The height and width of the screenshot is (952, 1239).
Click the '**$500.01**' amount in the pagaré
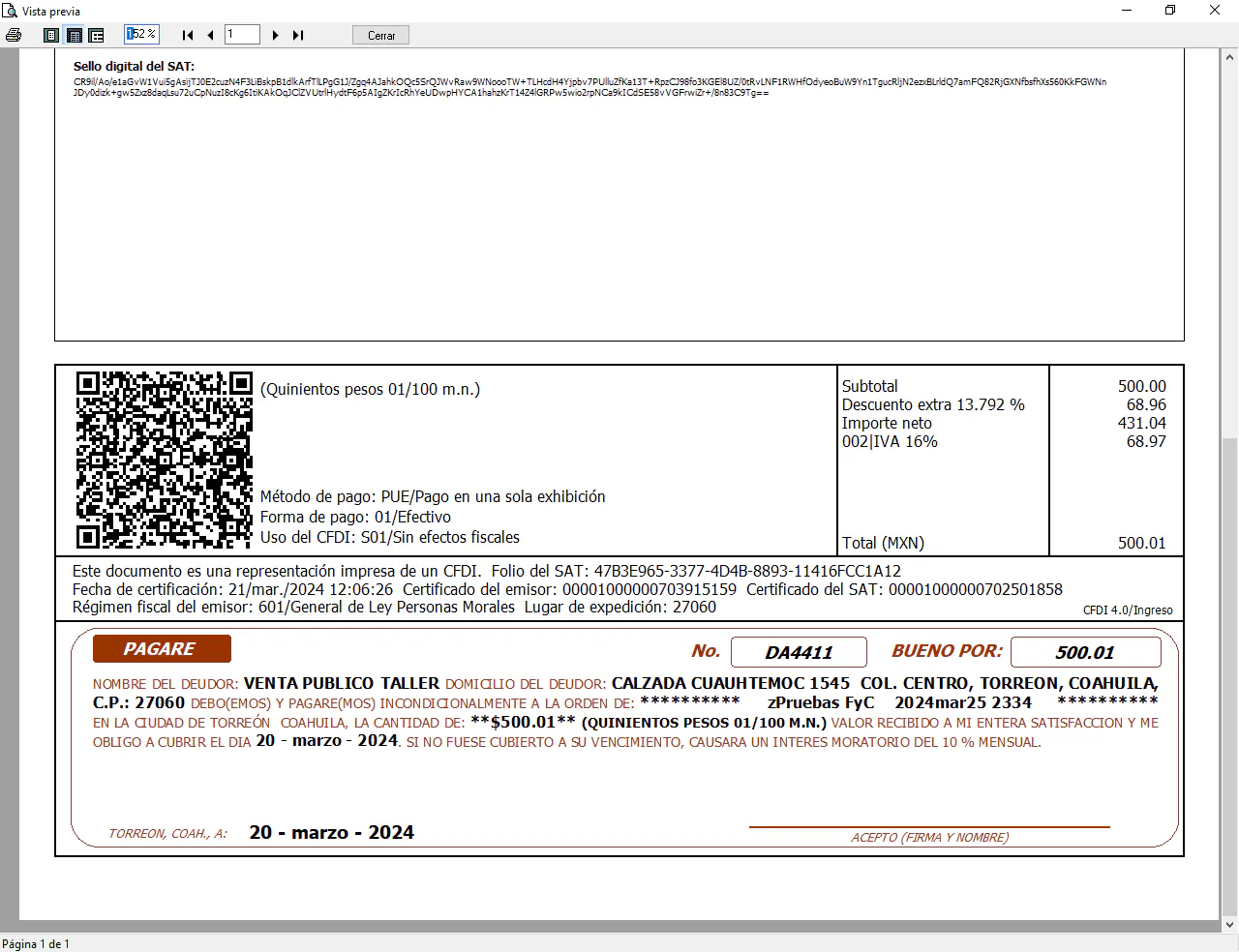point(523,723)
